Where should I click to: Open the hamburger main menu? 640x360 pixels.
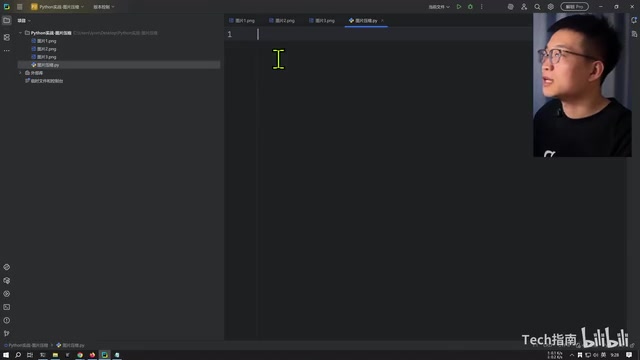coord(20,7)
